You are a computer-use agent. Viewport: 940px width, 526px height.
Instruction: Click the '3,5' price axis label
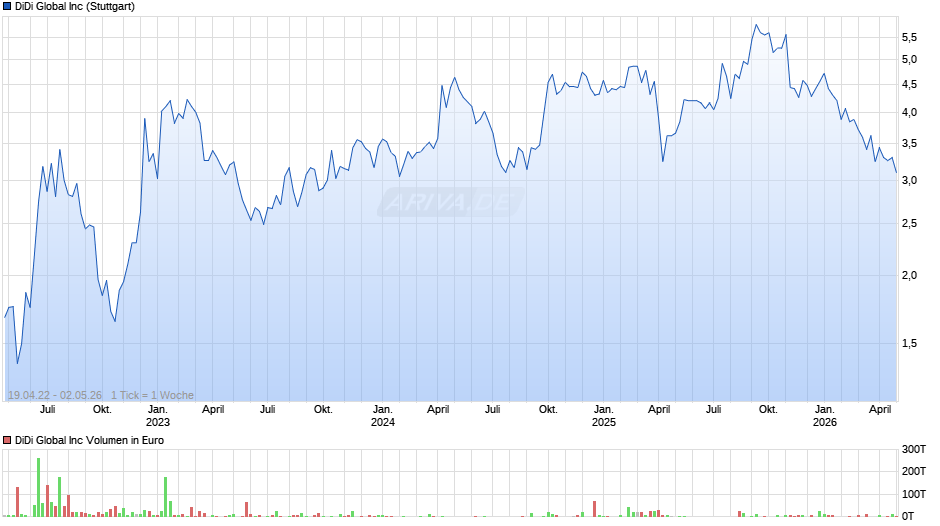click(909, 143)
